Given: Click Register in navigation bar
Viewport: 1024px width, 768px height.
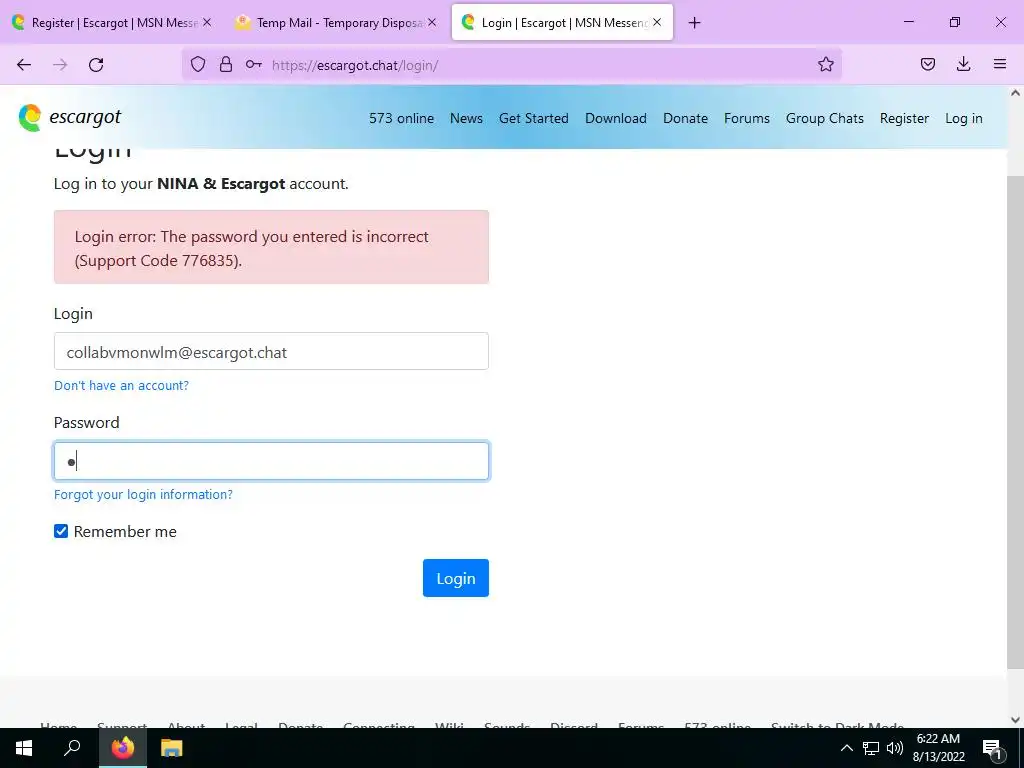Looking at the screenshot, I should pos(904,118).
